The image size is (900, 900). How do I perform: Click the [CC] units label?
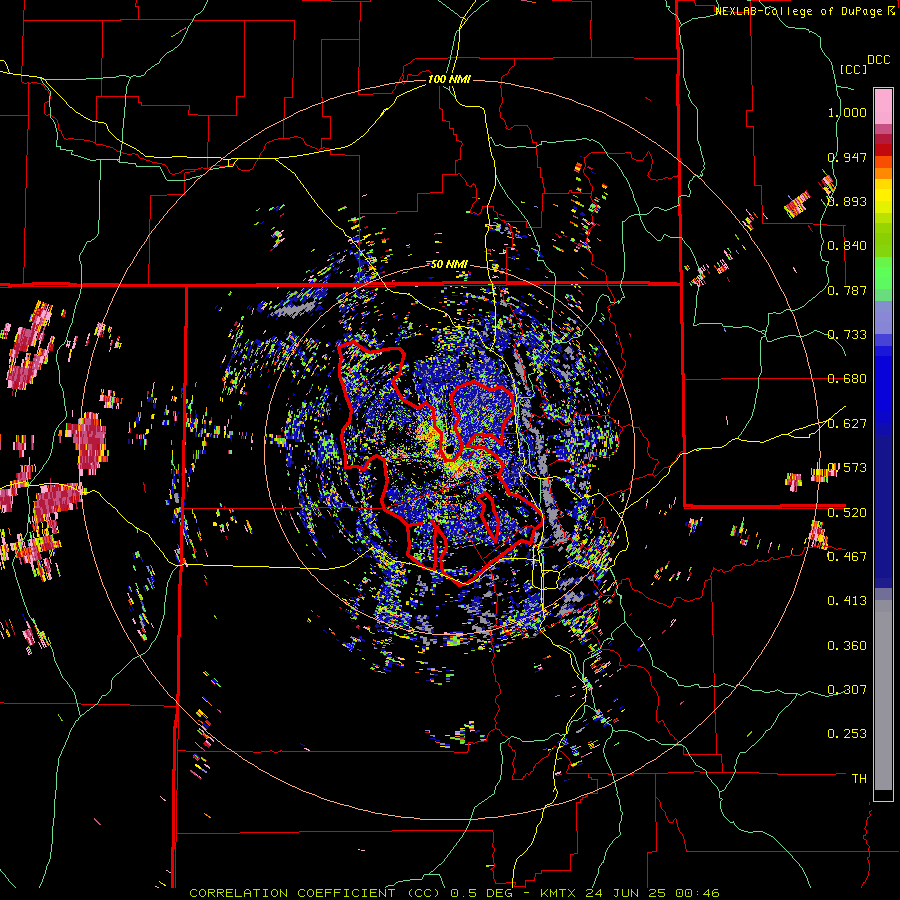853,69
